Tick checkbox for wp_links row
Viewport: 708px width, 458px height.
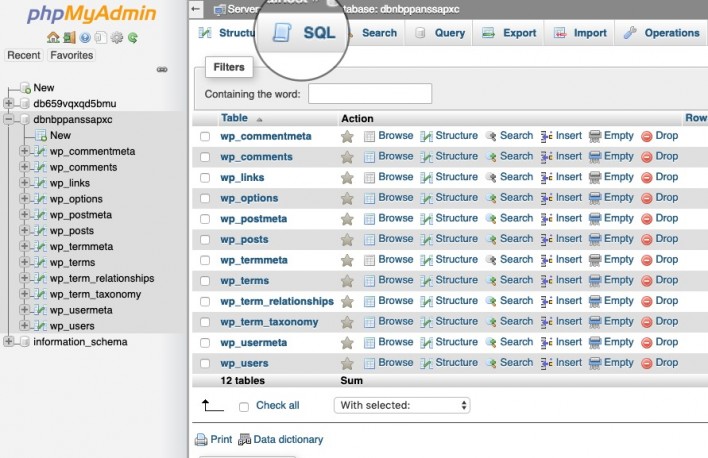[205, 178]
